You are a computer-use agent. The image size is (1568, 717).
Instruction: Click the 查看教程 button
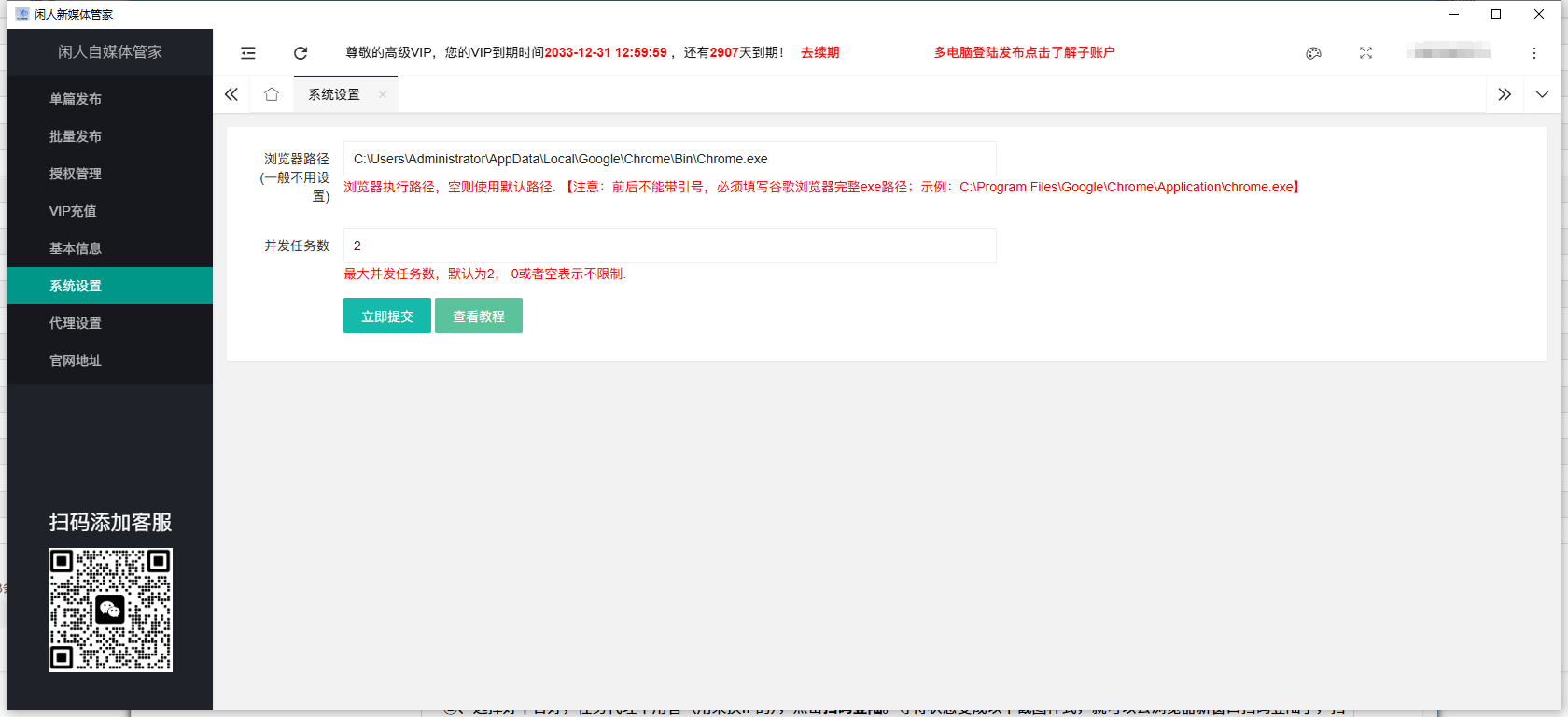pyautogui.click(x=479, y=316)
